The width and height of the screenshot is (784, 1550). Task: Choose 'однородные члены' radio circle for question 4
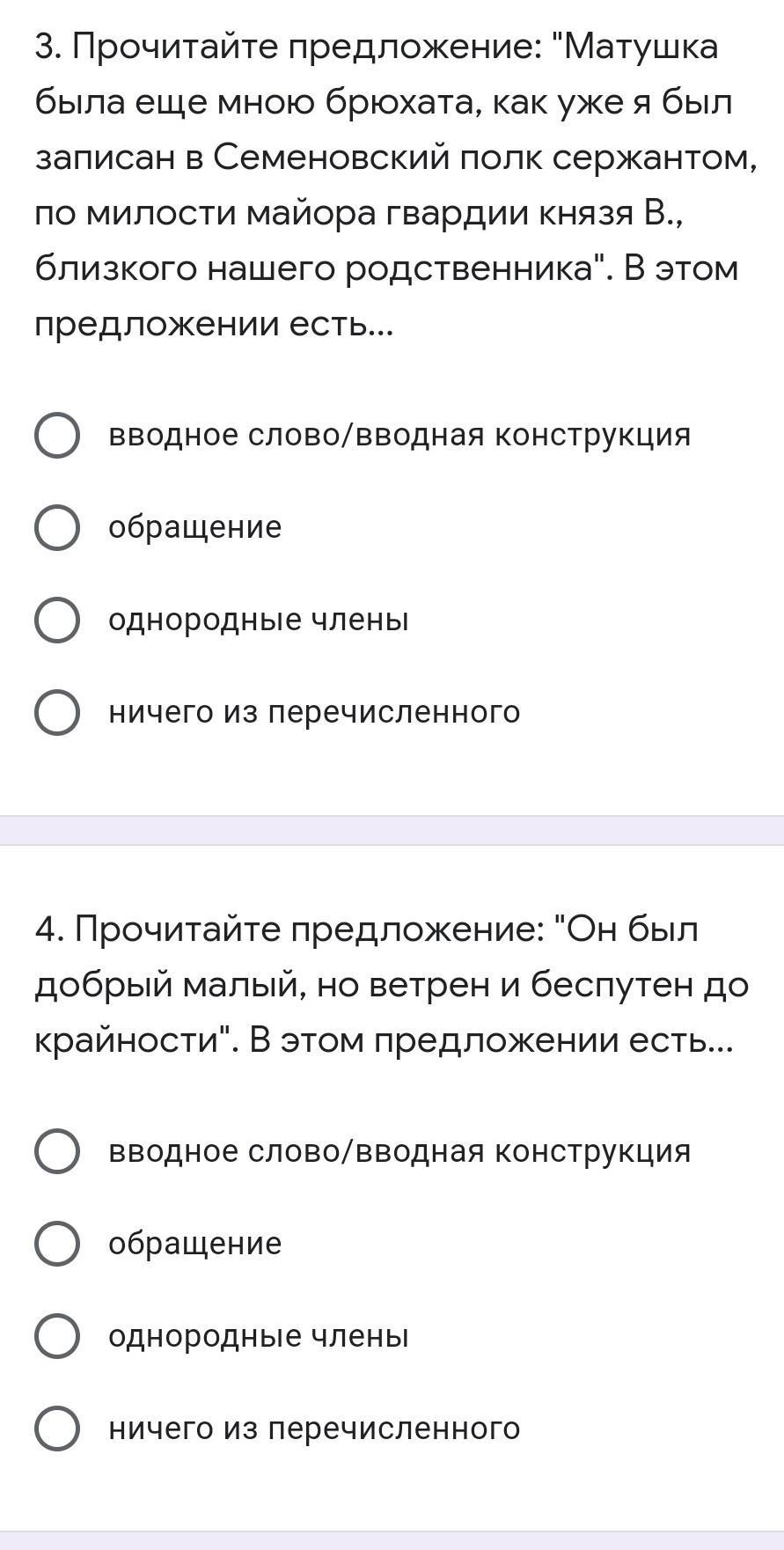click(x=57, y=1336)
